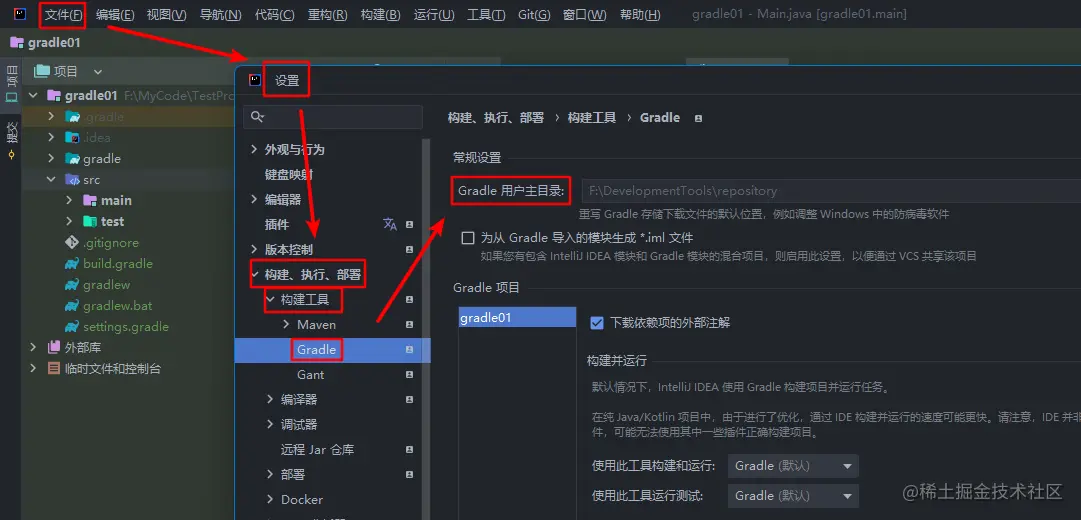Expand the .gradle folder
Screen dimensions: 1081x520
point(51,117)
